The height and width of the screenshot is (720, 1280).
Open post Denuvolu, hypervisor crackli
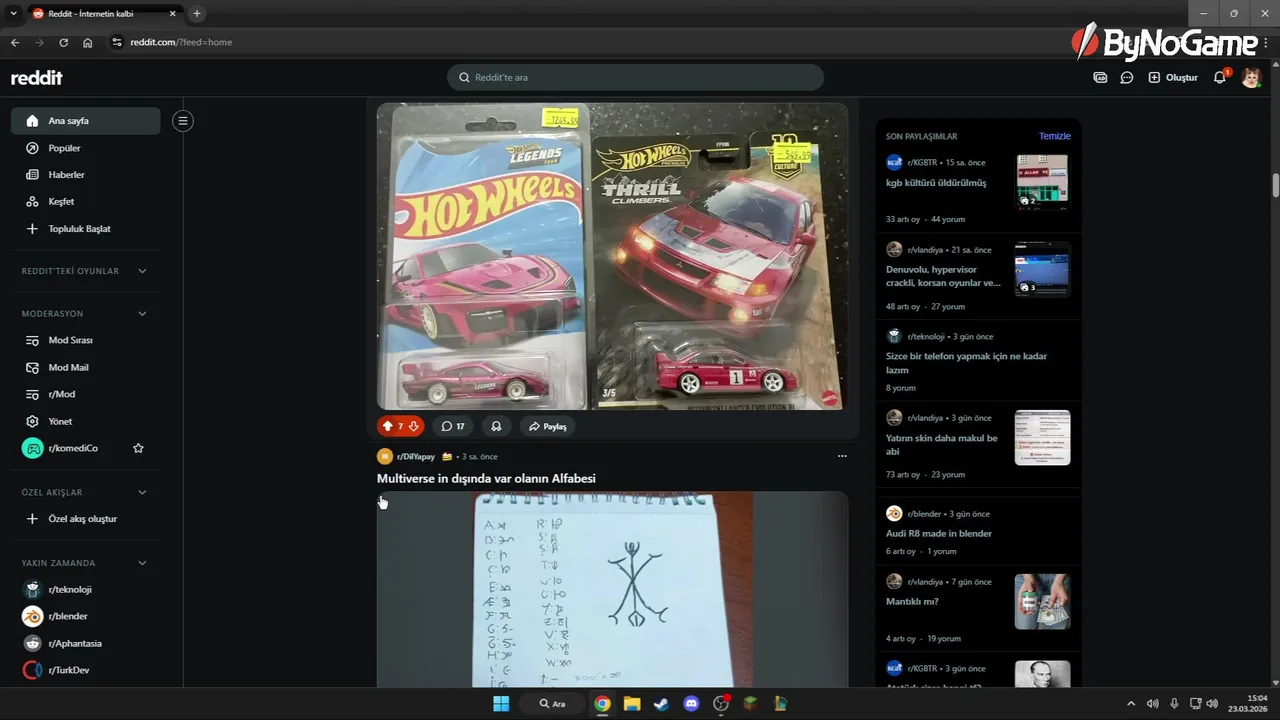(x=943, y=276)
